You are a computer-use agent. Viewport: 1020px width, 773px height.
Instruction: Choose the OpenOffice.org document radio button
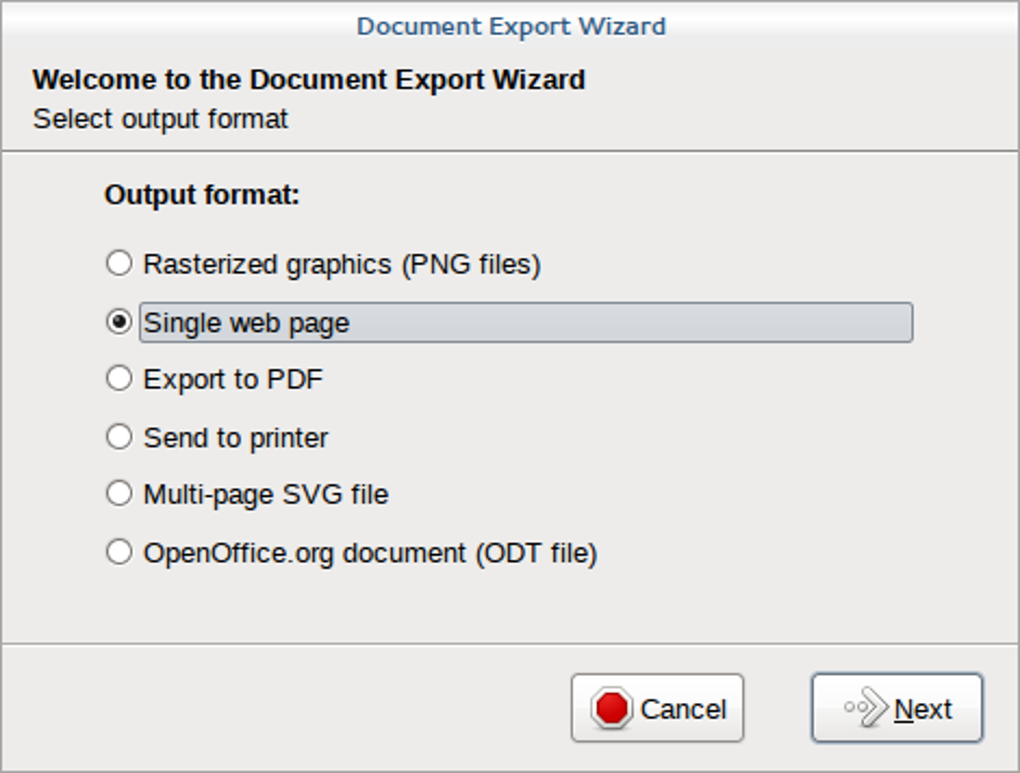pos(119,552)
